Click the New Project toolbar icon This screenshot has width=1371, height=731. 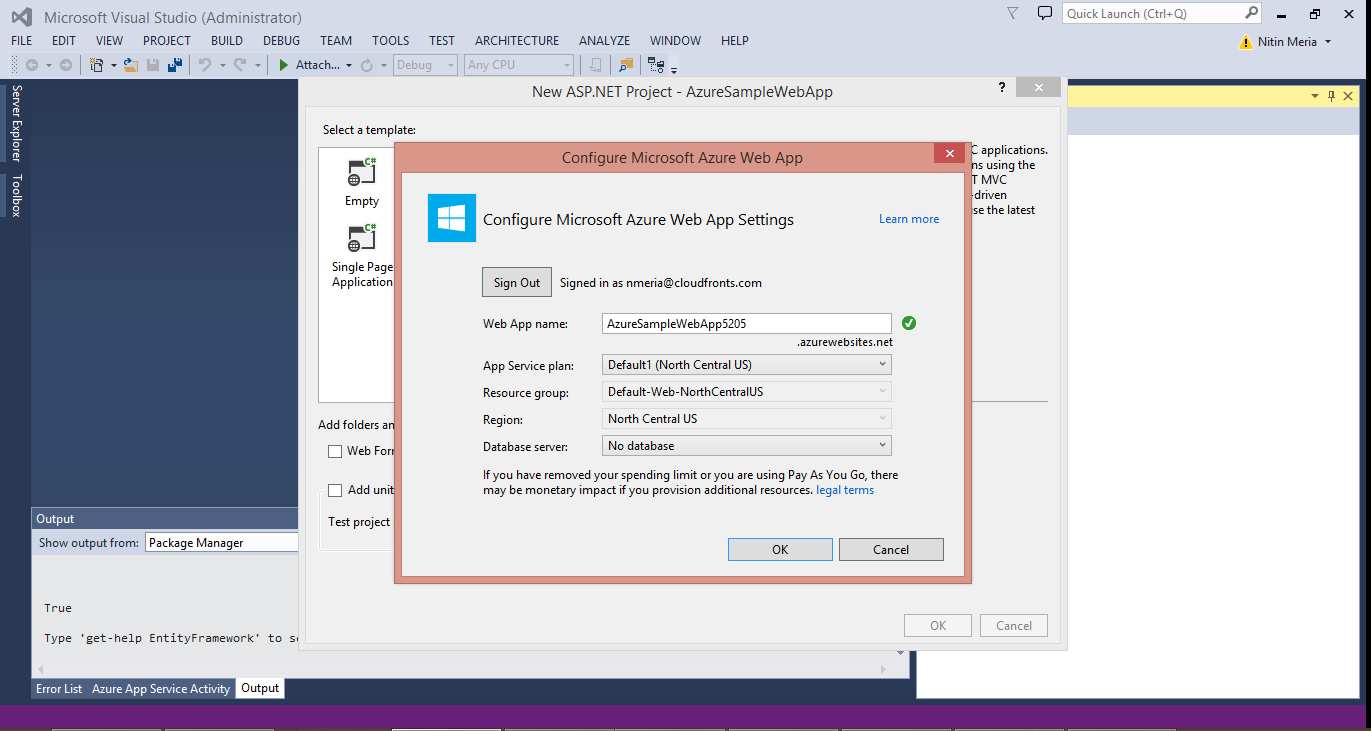[97, 65]
